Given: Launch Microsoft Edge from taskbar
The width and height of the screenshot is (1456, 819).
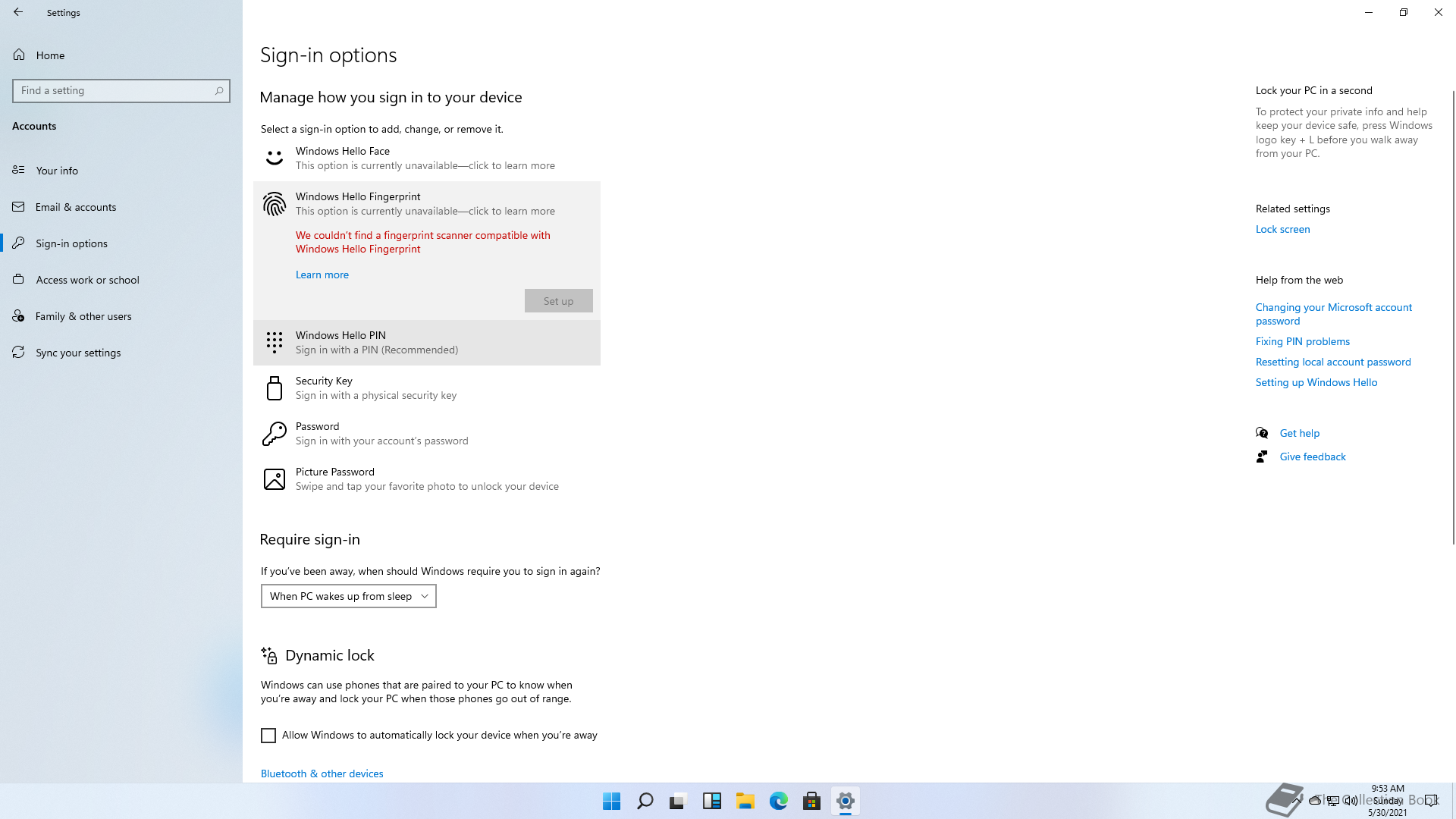Looking at the screenshot, I should (778, 801).
